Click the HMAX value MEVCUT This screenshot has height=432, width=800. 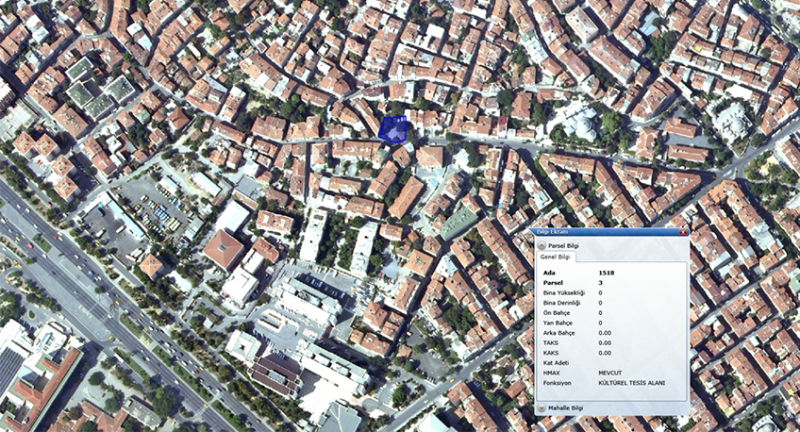click(x=610, y=374)
